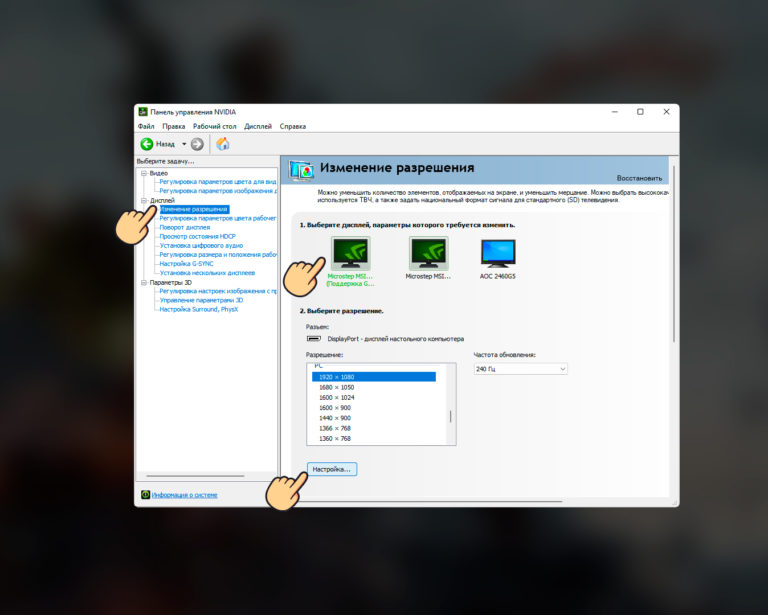Select resolution 1600 × 1024
This screenshot has width=768, height=615.
point(336,398)
